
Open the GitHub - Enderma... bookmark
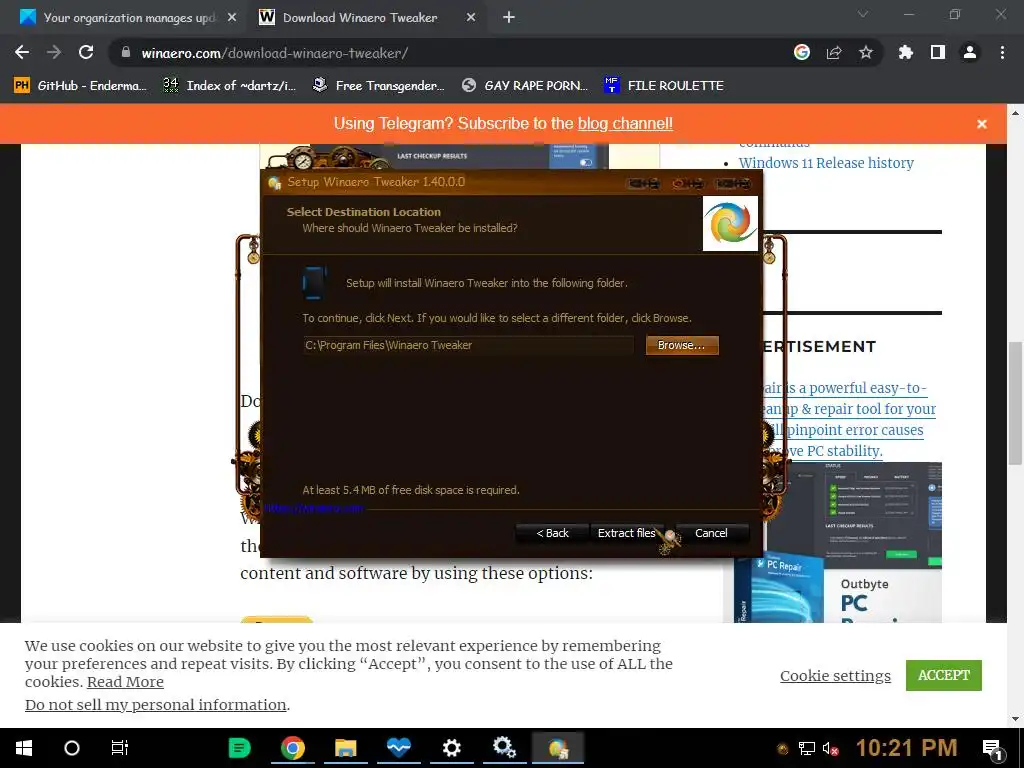(x=80, y=86)
